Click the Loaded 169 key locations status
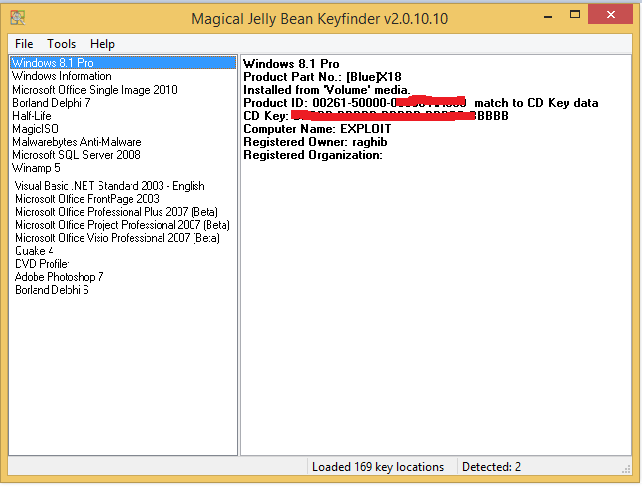642x487 pixels. coord(378,467)
